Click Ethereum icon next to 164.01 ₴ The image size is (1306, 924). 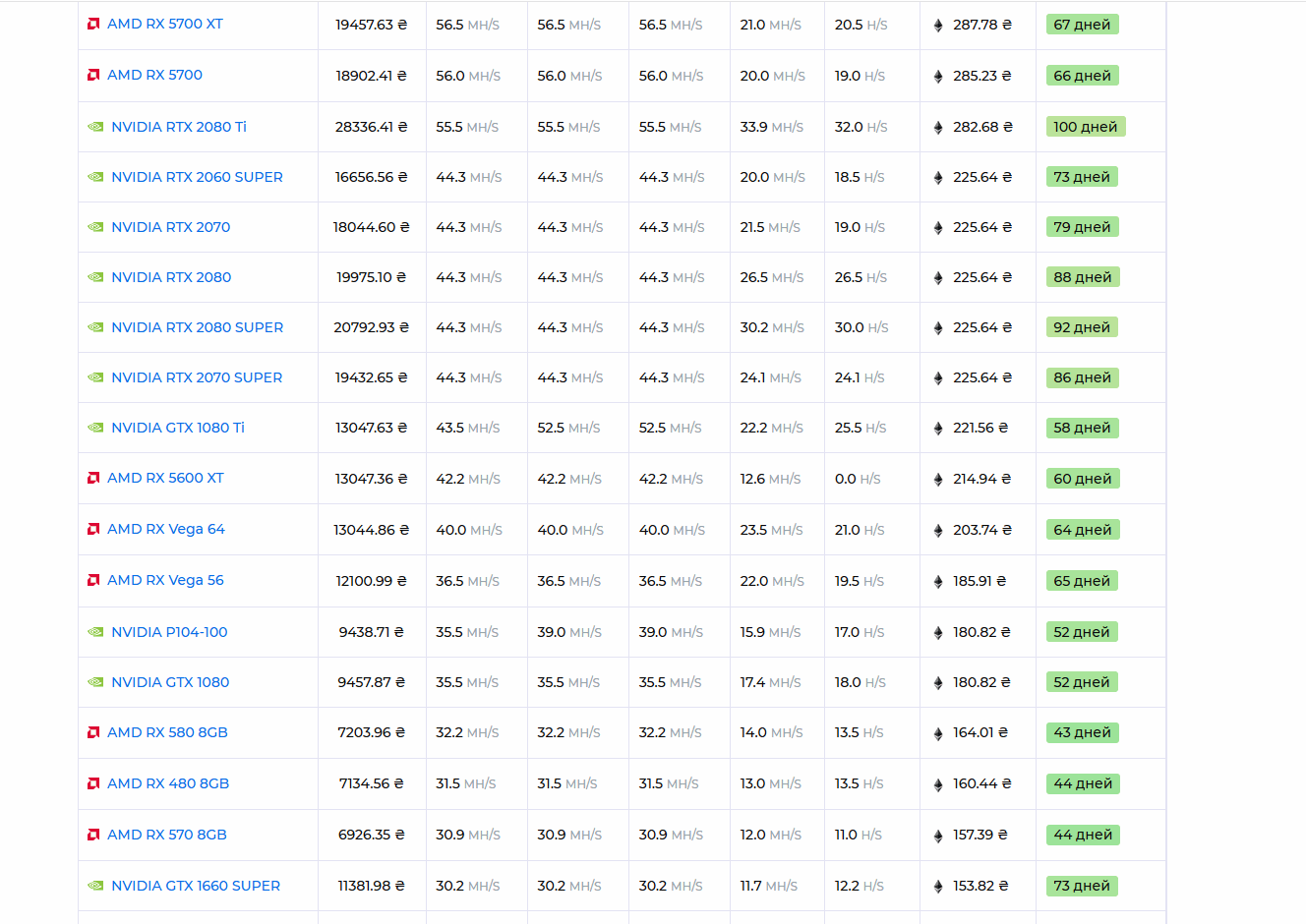pyautogui.click(x=938, y=733)
